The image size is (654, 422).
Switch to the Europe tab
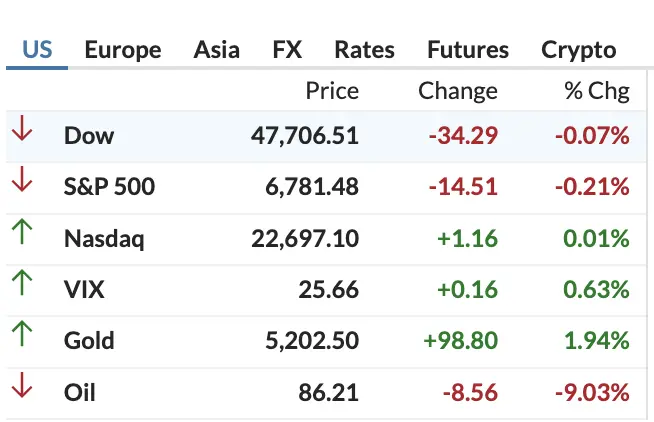tap(122, 50)
